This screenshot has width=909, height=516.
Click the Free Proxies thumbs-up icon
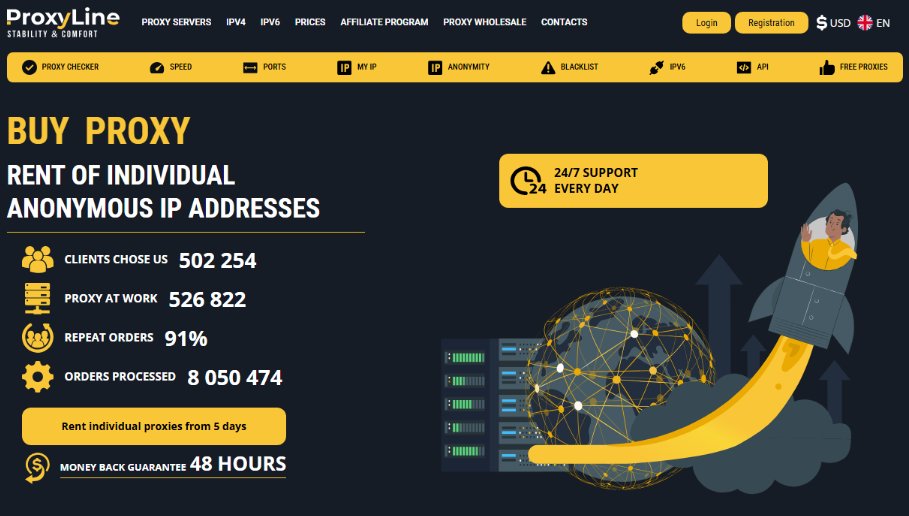827,68
